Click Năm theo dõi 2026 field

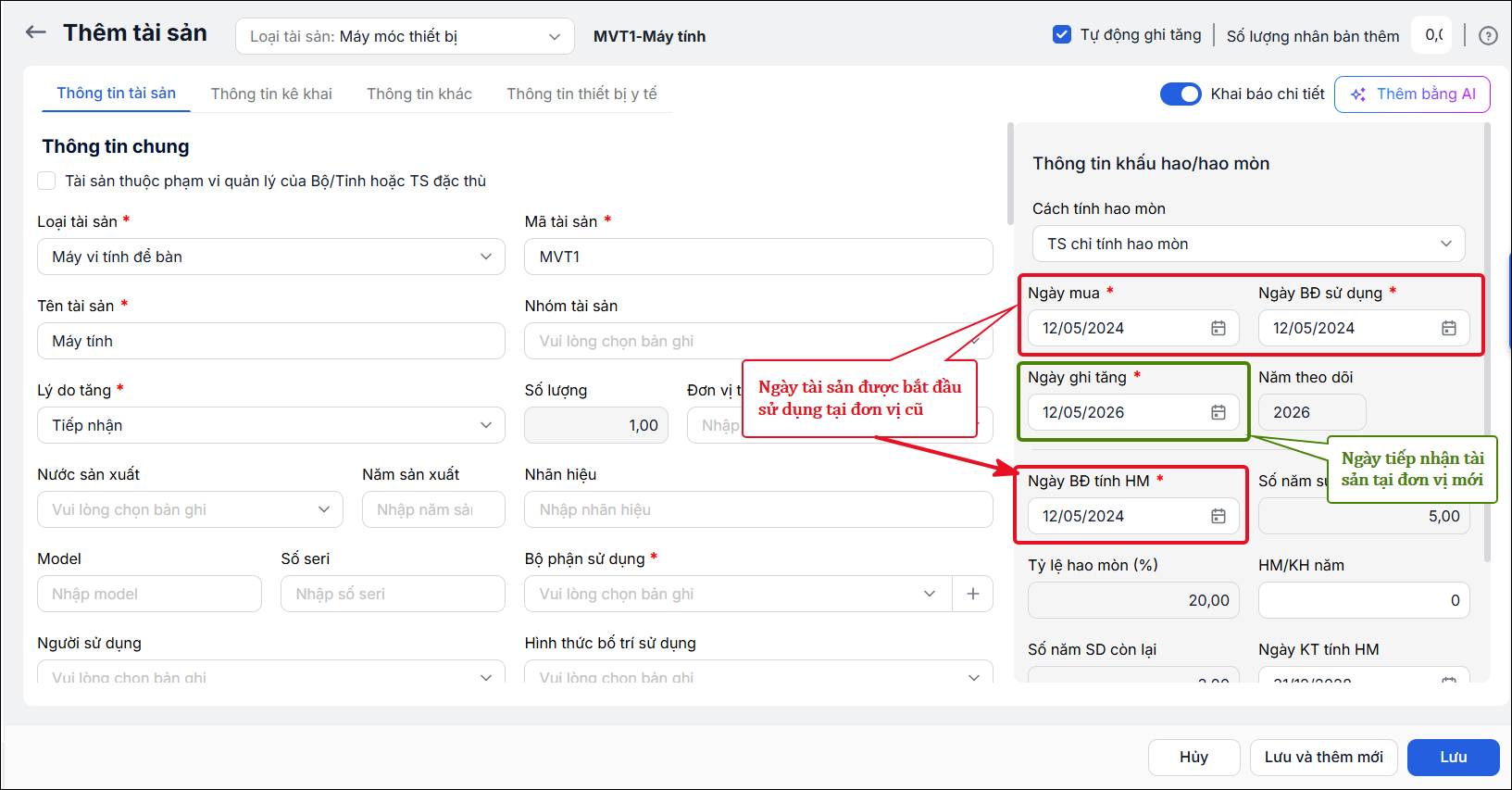coord(1312,412)
